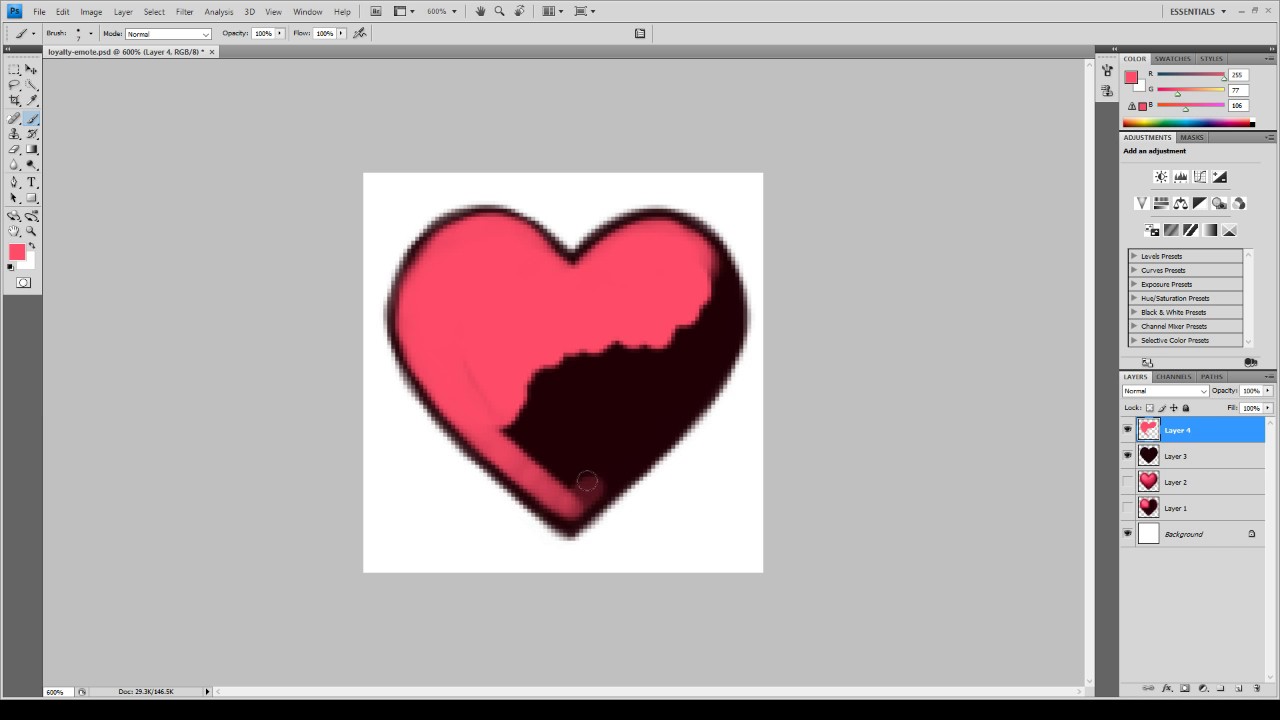Hide the Background layer

pos(1128,534)
